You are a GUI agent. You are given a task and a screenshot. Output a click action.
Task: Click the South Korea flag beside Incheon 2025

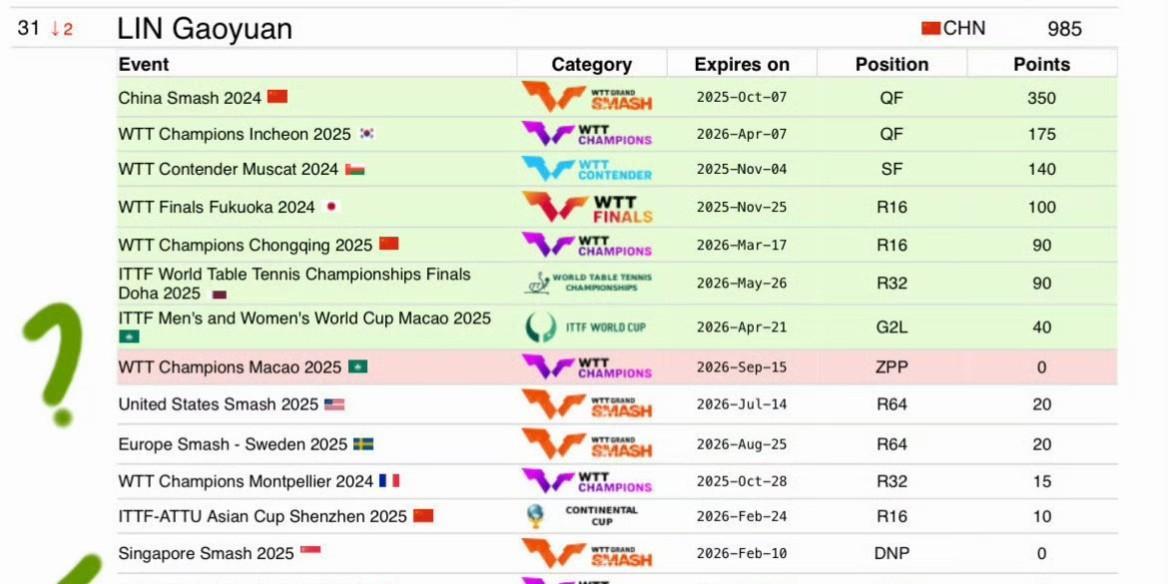[366, 134]
